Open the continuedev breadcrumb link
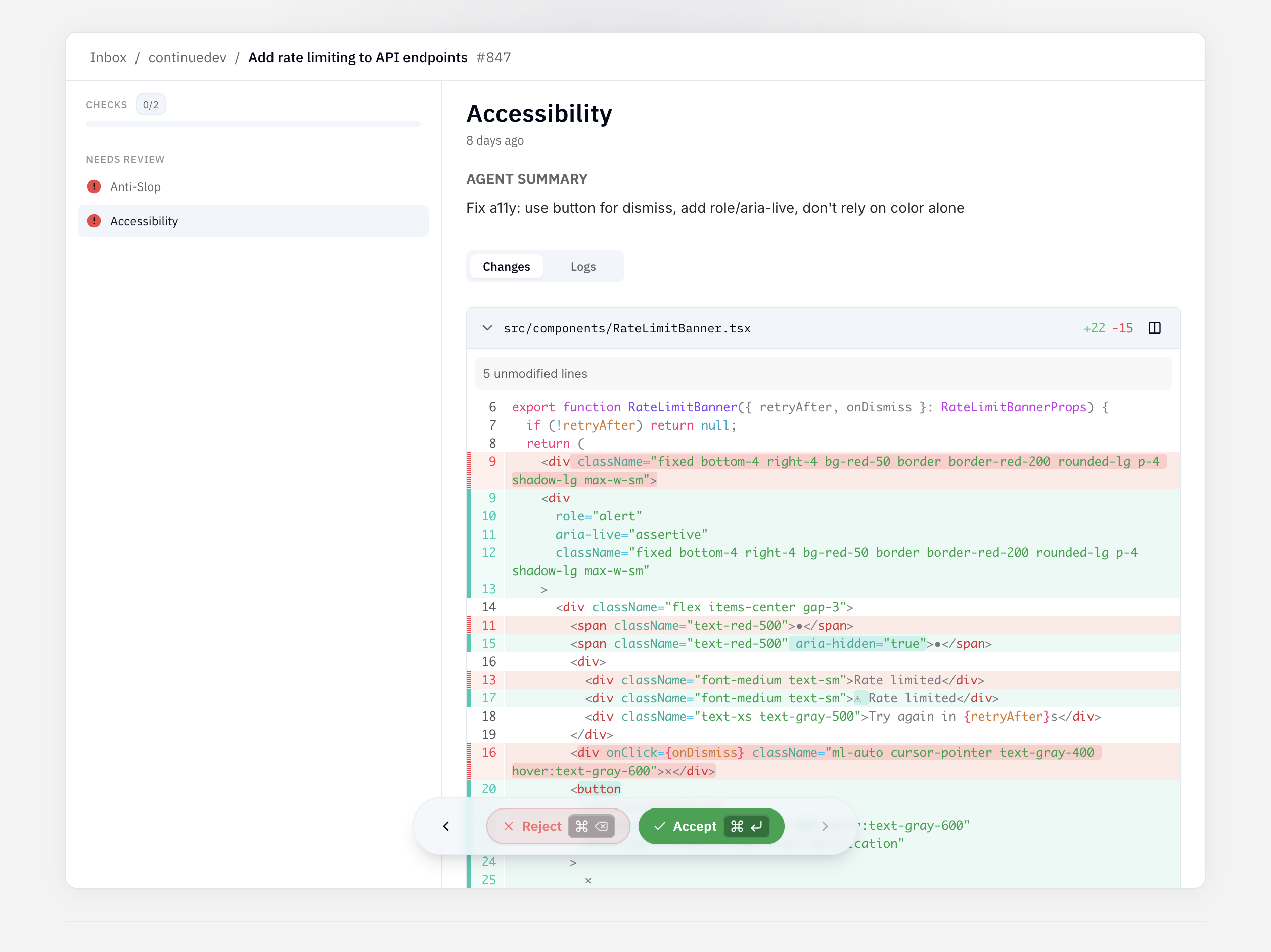Screen dimensions: 1271x952 188,57
